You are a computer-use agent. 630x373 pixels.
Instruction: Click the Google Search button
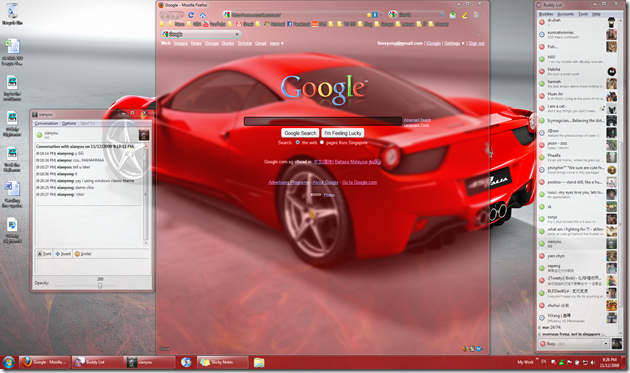click(x=300, y=133)
